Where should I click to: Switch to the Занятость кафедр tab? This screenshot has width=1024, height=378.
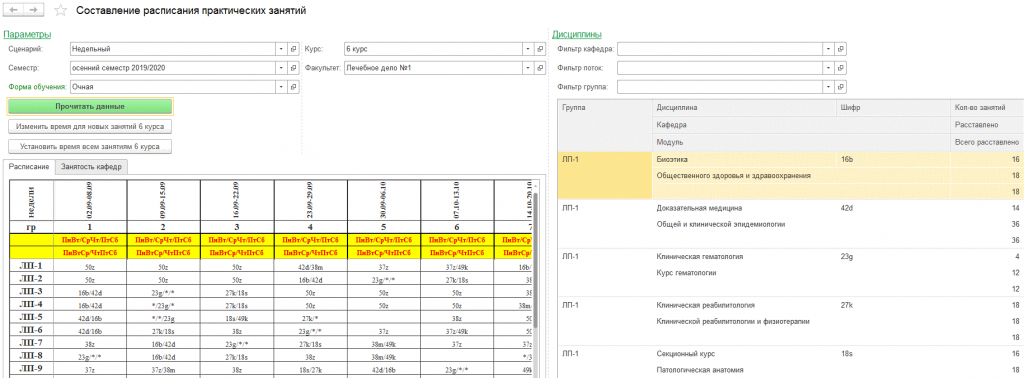click(x=91, y=167)
